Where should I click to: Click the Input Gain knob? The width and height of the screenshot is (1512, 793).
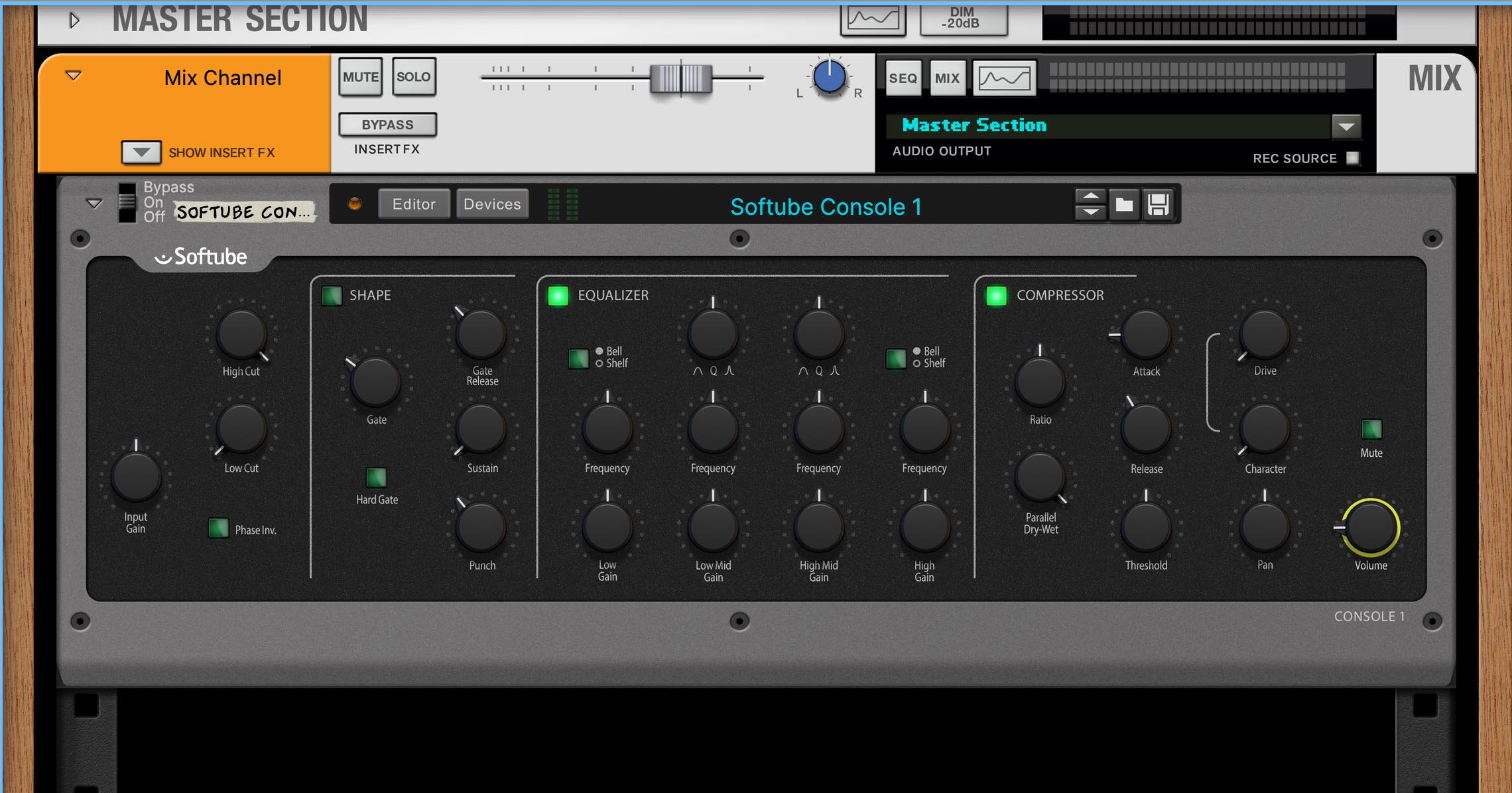pos(136,477)
